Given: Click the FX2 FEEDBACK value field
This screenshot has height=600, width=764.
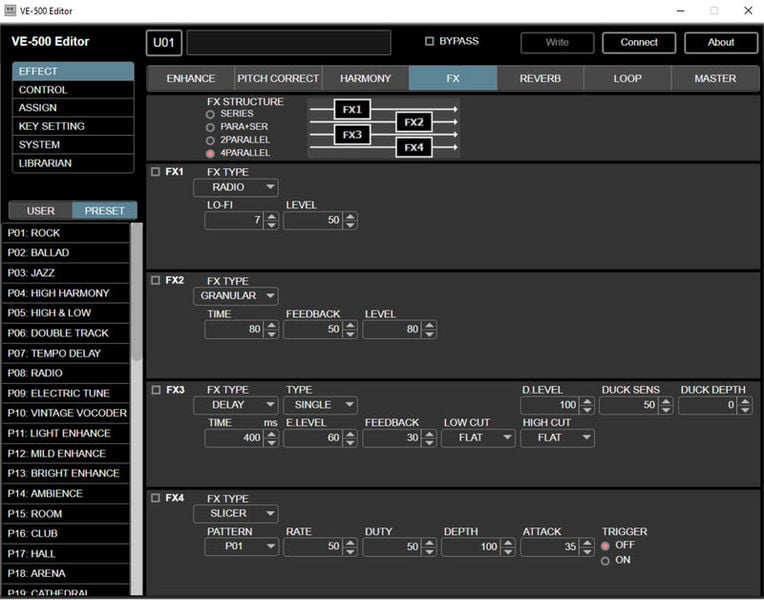Looking at the screenshot, I should [313, 329].
